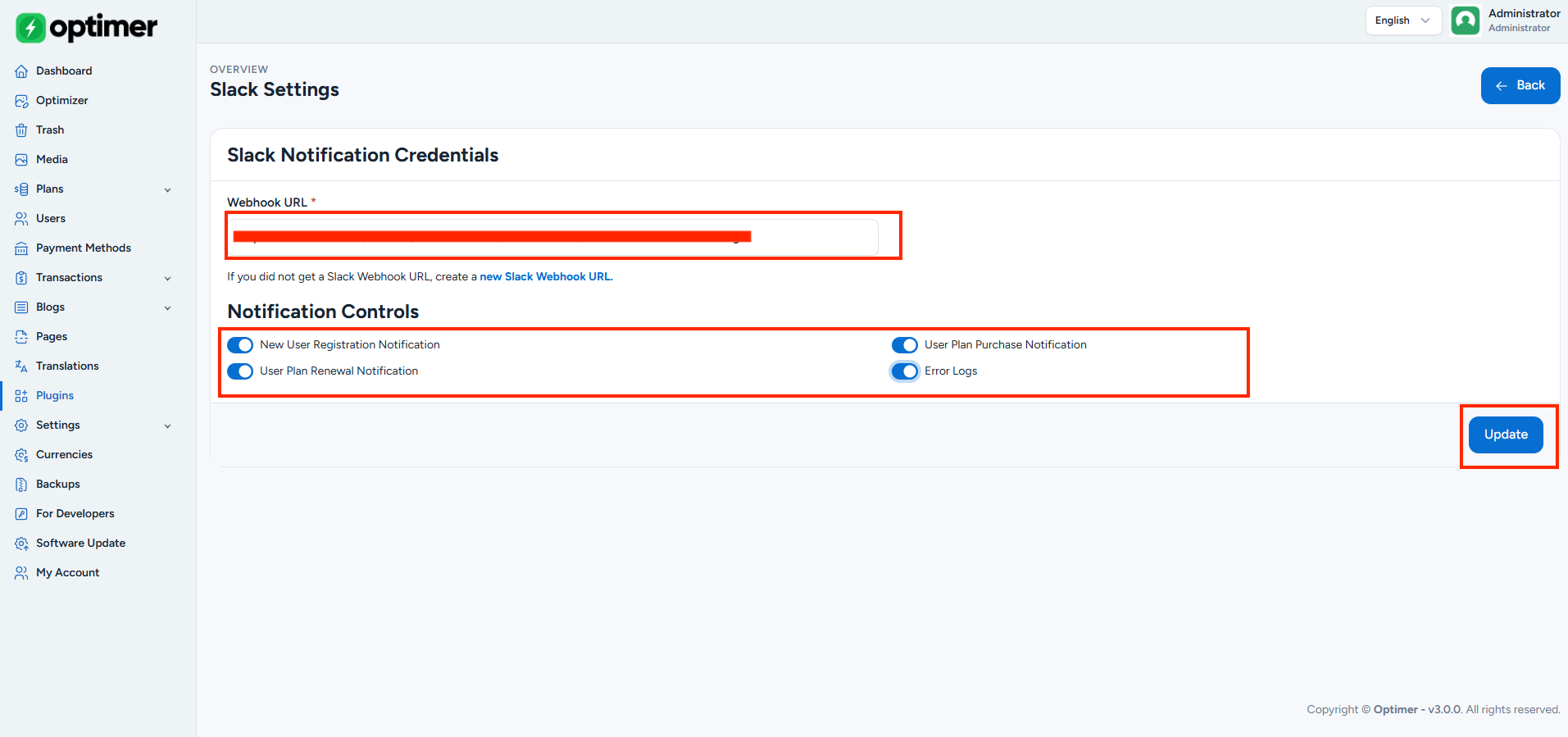The width and height of the screenshot is (1568, 737).
Task: Click the Media image icon
Action: point(21,160)
